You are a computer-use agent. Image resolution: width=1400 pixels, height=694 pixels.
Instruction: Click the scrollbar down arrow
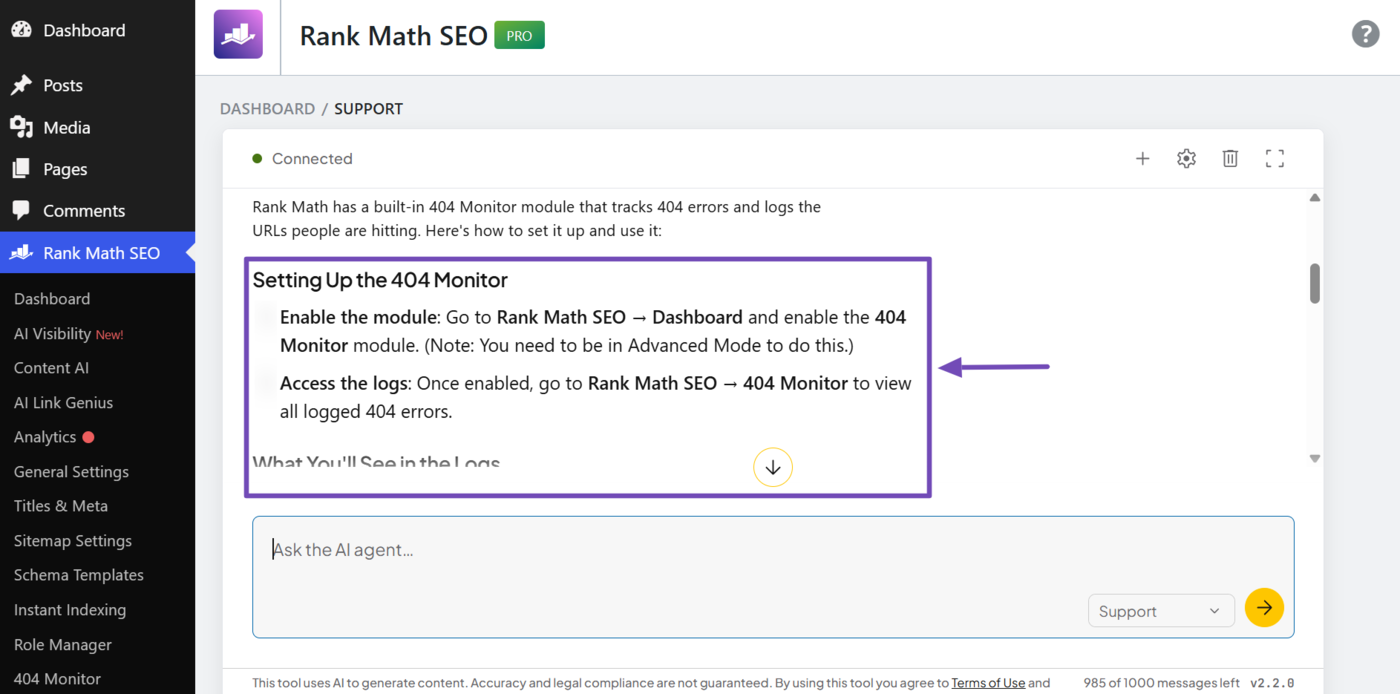coord(1315,459)
